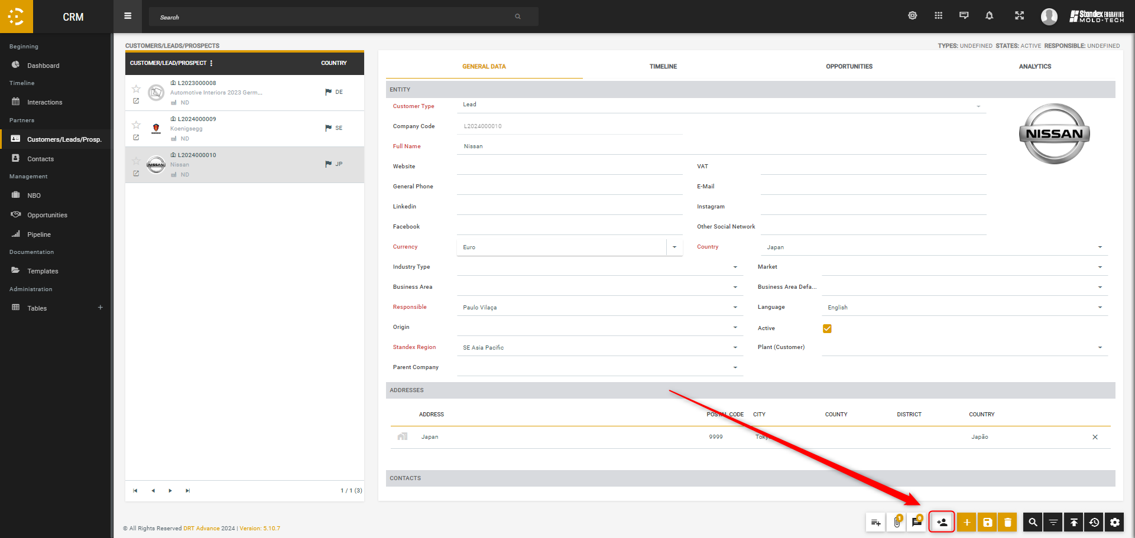Open the attachments paperclip icon
The height and width of the screenshot is (538, 1135).
click(x=897, y=522)
